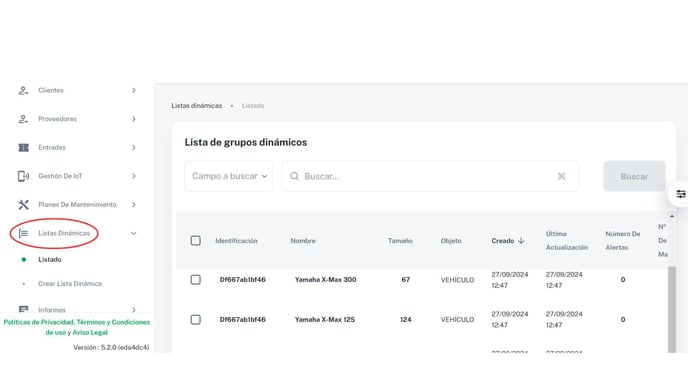Screen dimensions: 688x387
Task: Click the Creado sort arrow icon
Action: point(521,240)
